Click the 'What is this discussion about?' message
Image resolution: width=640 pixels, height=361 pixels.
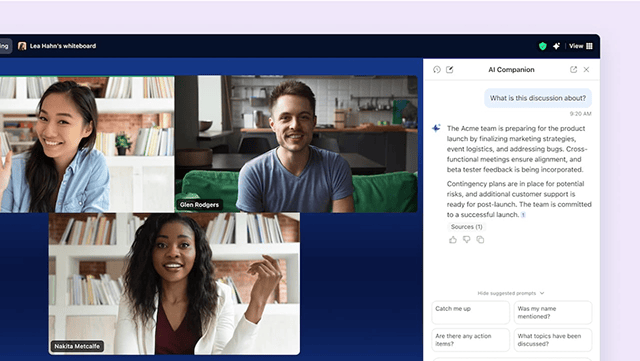pos(538,98)
